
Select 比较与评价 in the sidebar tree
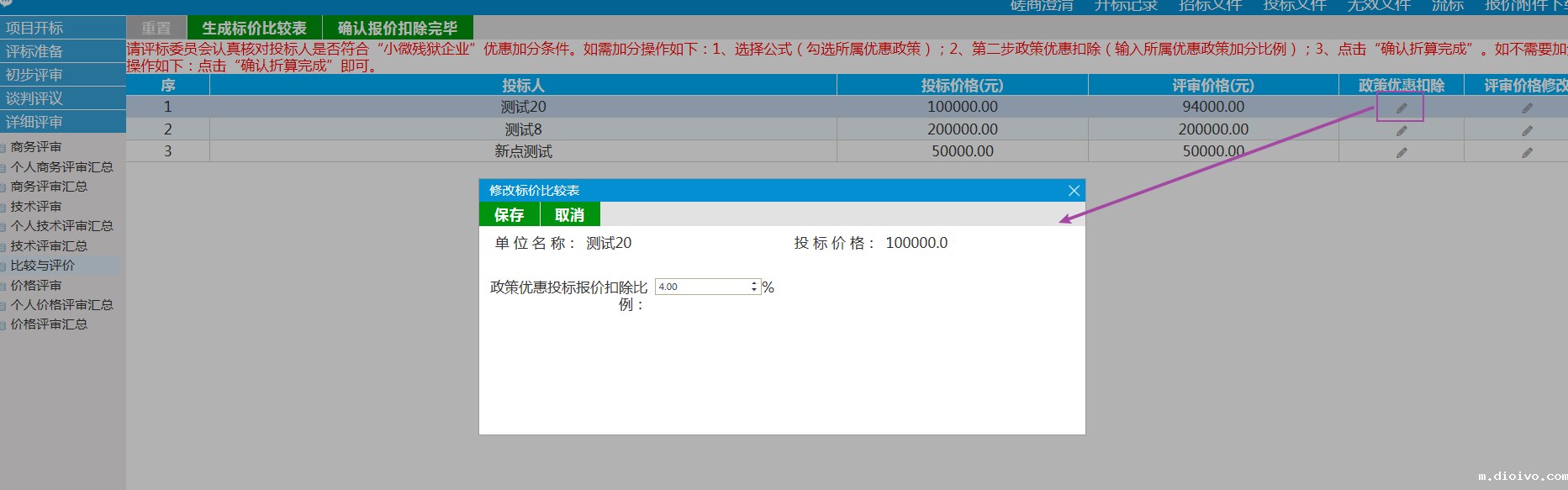click(x=43, y=266)
